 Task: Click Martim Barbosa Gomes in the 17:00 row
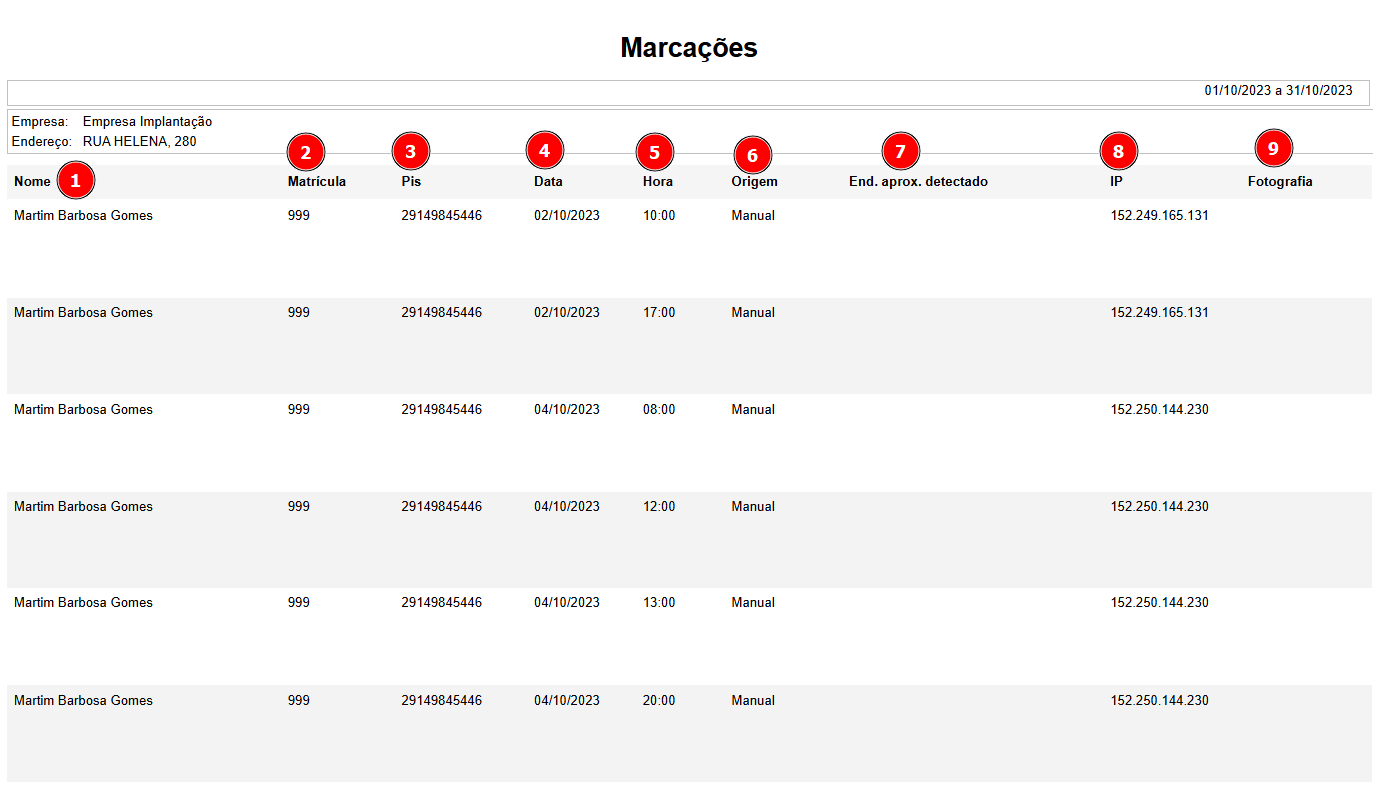click(83, 313)
